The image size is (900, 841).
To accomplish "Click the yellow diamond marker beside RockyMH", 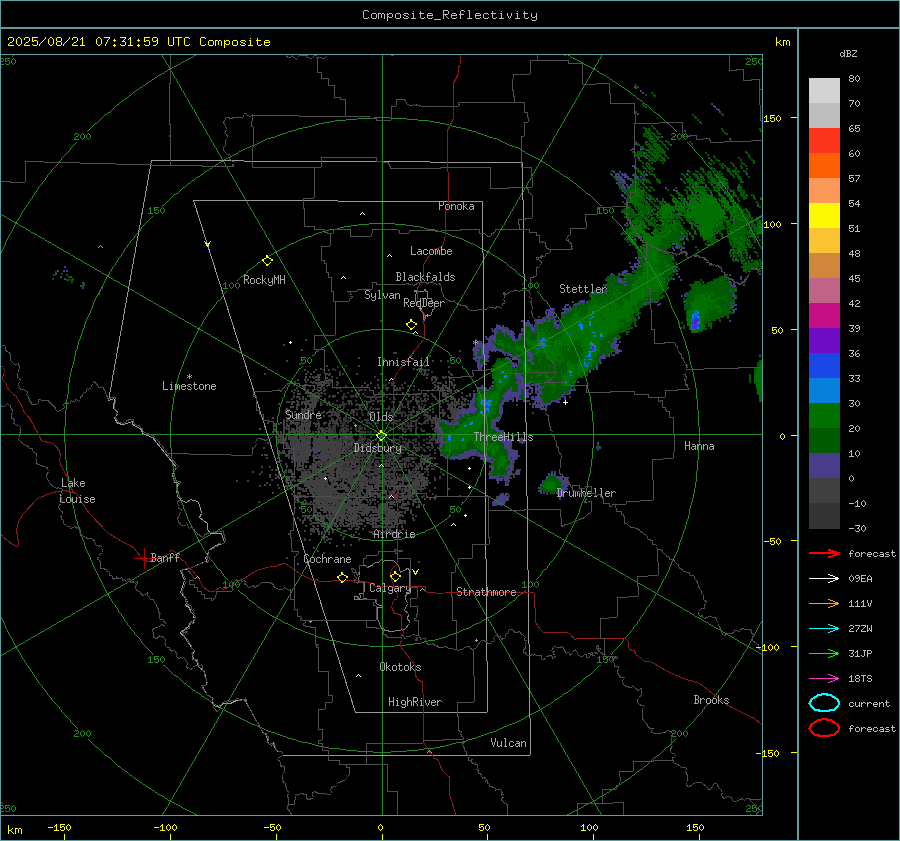I will pyautogui.click(x=267, y=261).
